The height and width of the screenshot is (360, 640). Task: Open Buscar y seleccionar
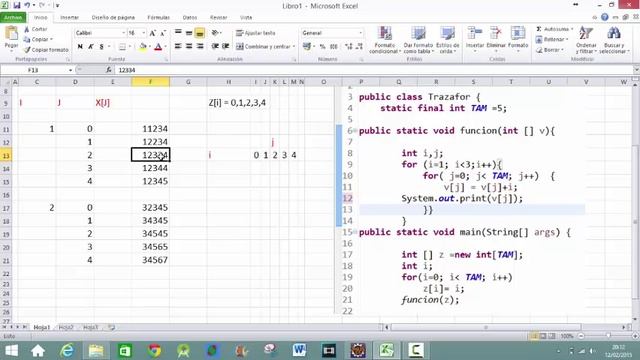614,40
